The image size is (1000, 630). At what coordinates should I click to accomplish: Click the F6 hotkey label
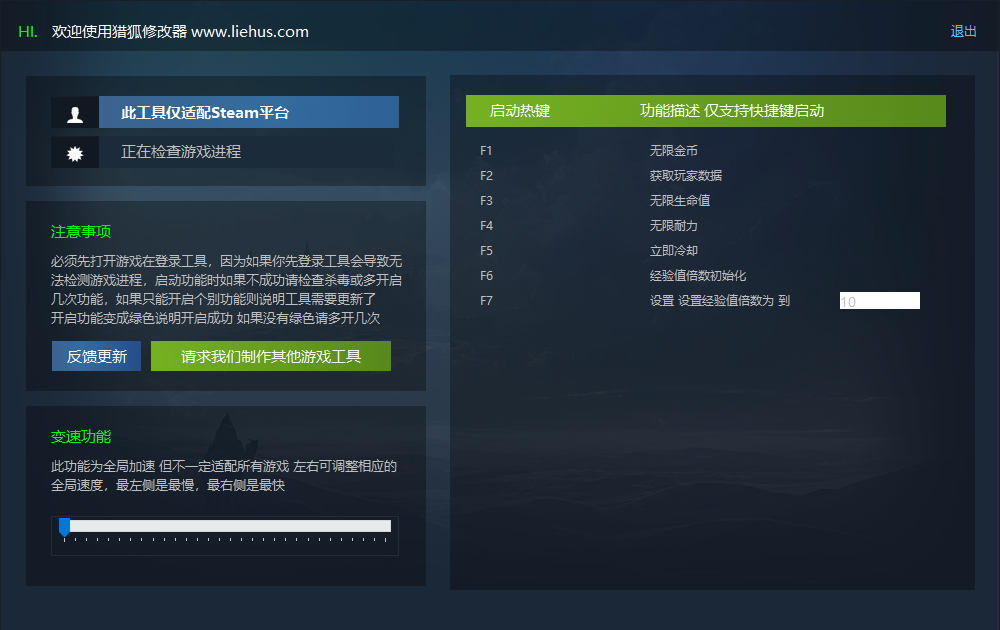coord(486,275)
